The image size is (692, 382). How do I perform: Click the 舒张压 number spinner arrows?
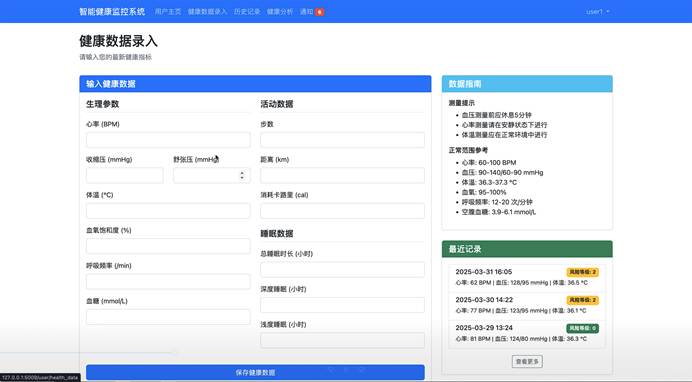point(242,175)
